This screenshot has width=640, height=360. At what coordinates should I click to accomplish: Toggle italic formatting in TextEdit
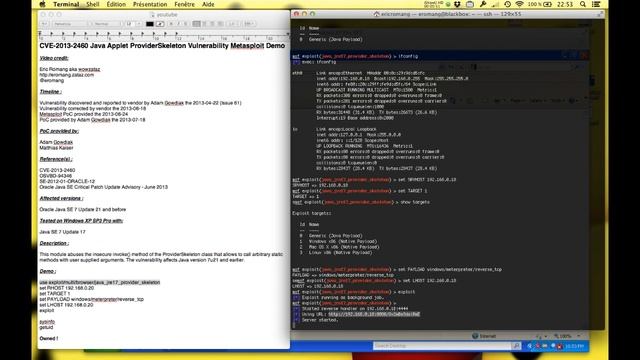tap(178, 24)
